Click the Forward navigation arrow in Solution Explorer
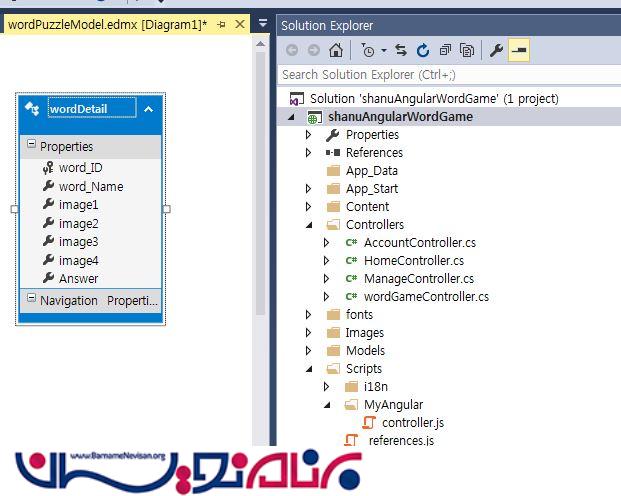The height and width of the screenshot is (496, 621). [314, 50]
